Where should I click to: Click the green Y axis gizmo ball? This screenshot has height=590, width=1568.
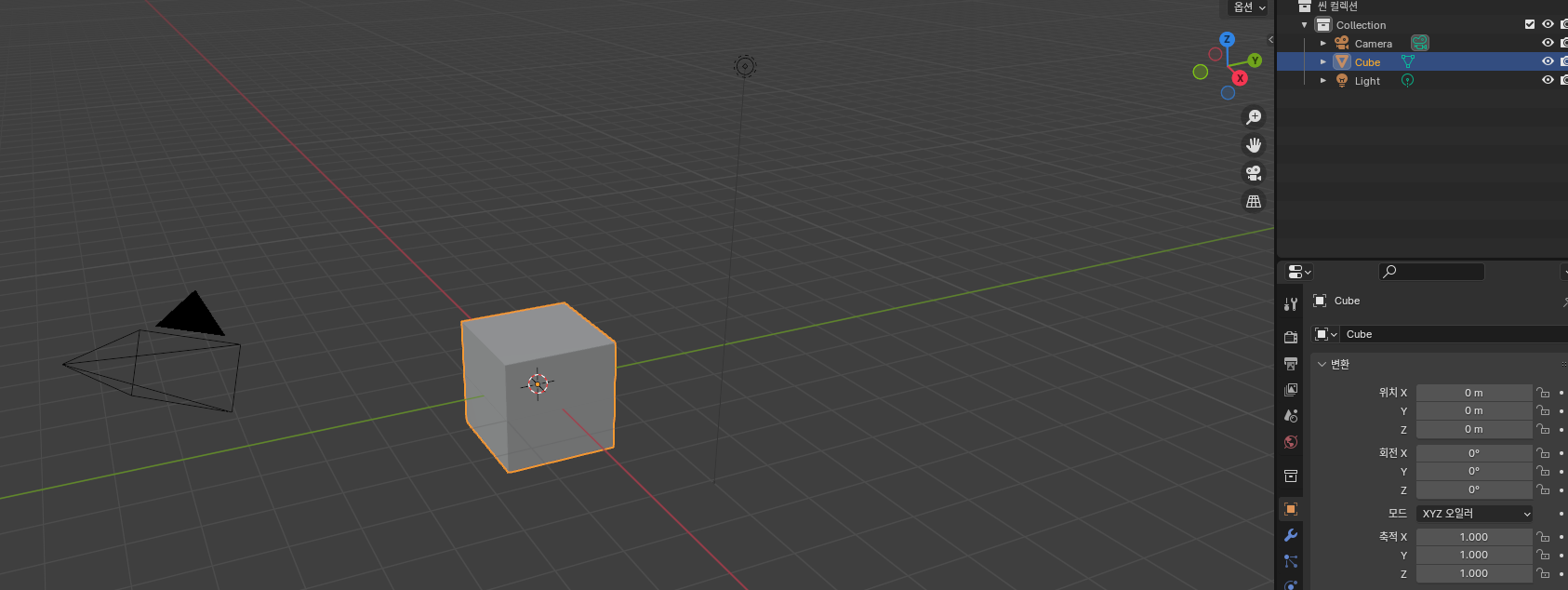(1255, 60)
